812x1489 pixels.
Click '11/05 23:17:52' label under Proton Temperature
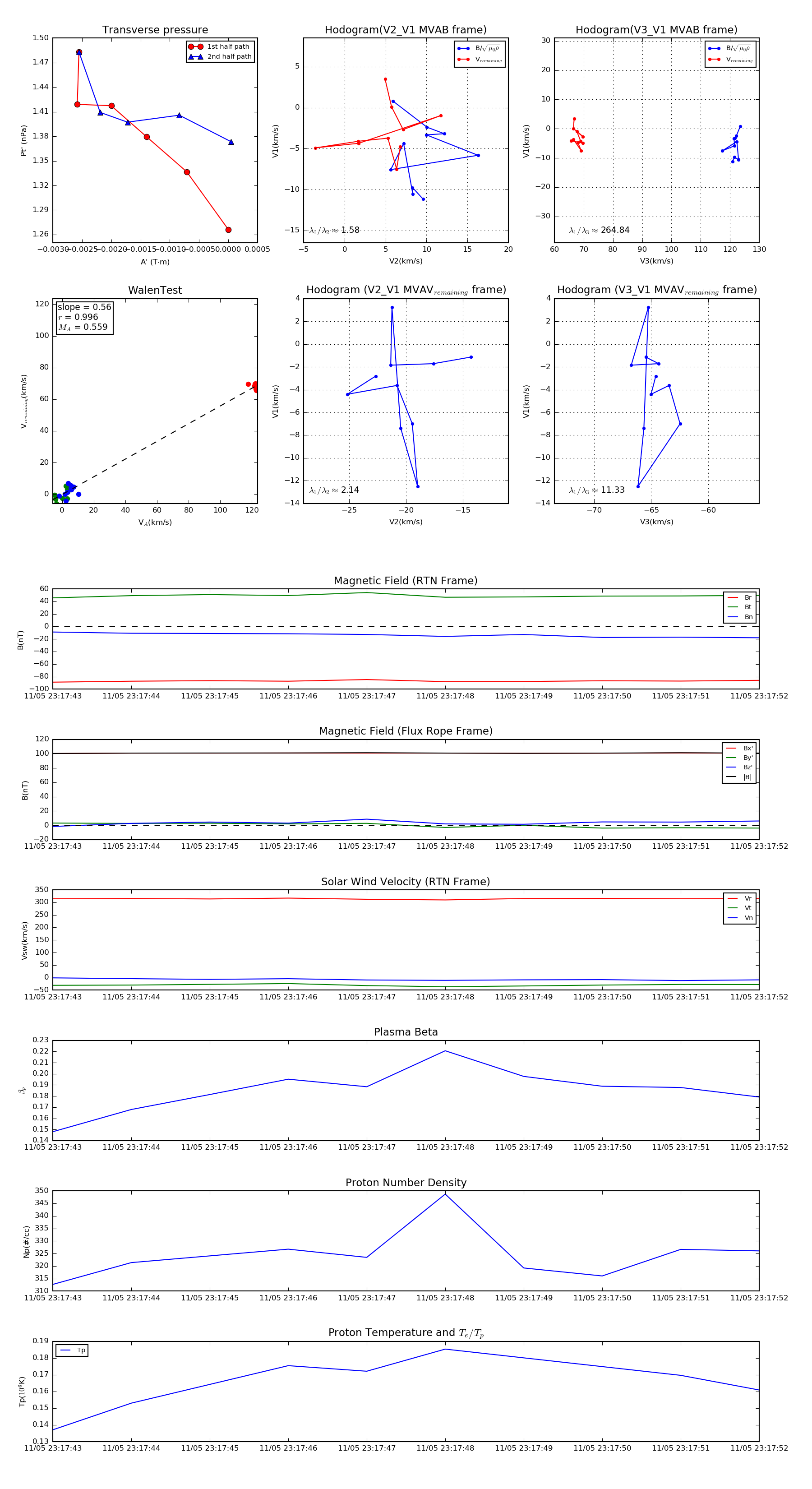click(x=759, y=1448)
